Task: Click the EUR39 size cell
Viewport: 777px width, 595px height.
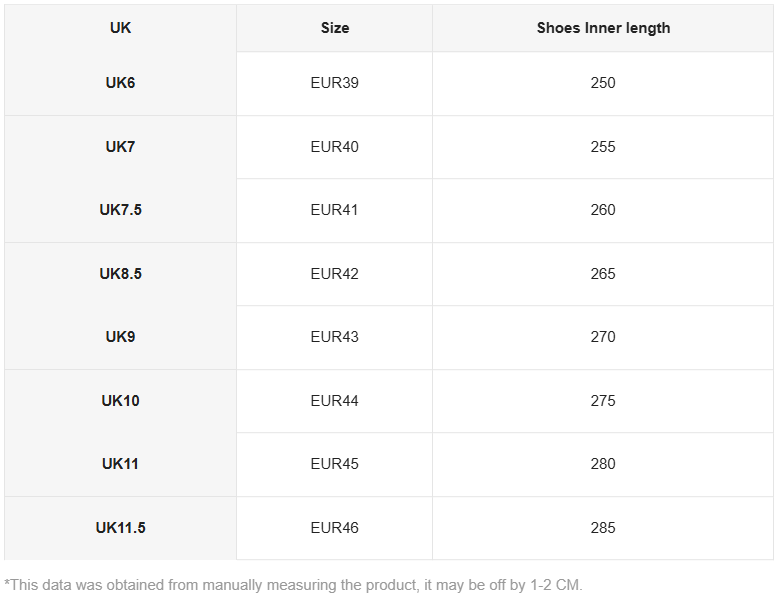Action: [x=334, y=83]
